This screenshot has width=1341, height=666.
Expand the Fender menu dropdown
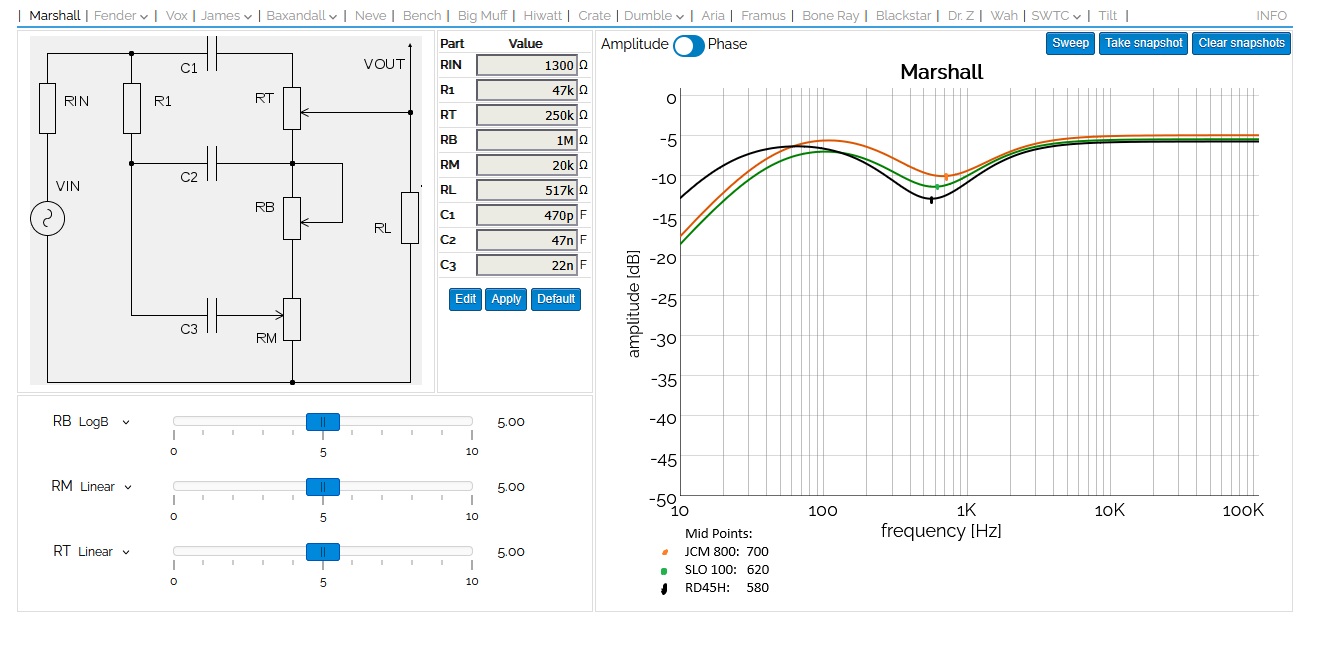tap(120, 16)
